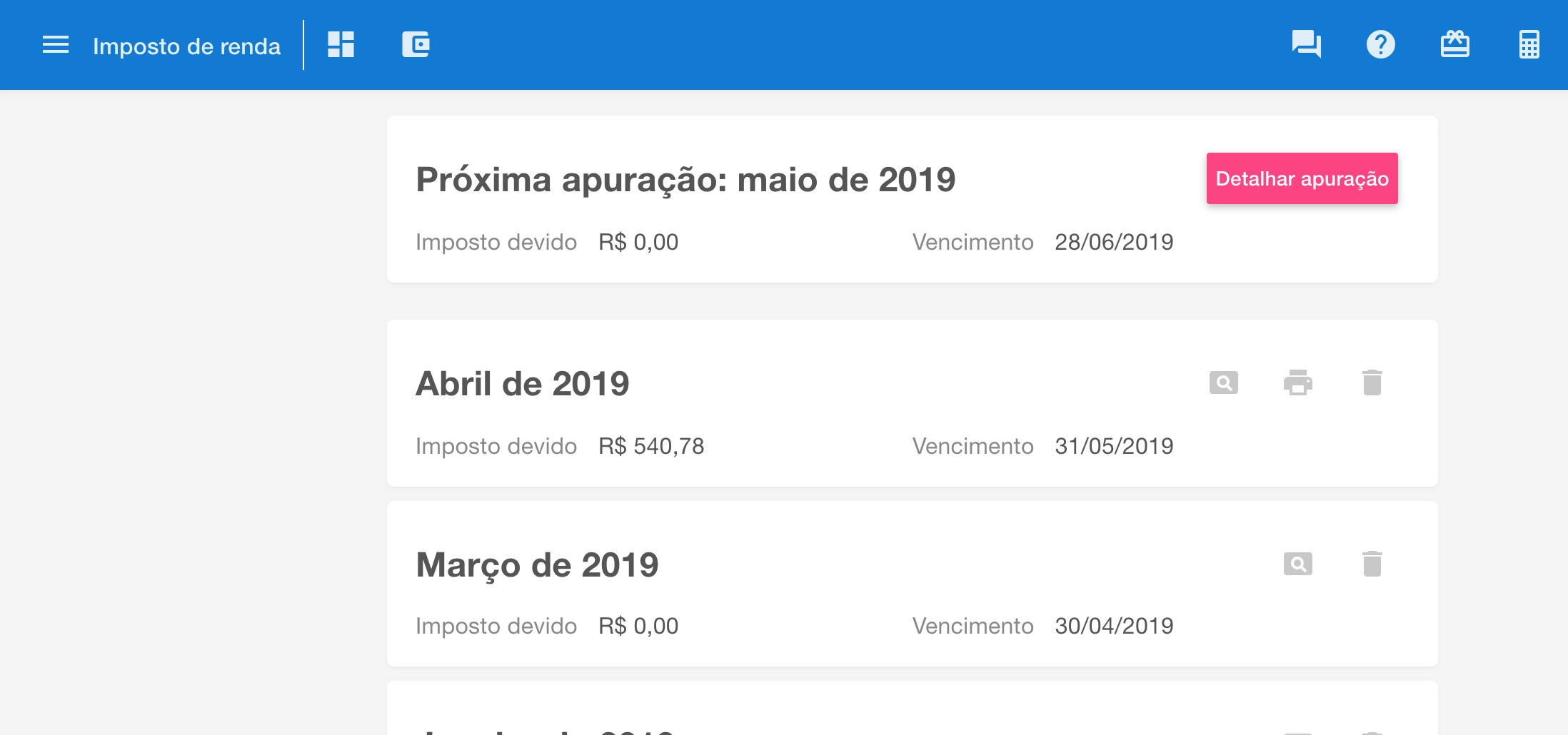Print the Abril de 2019 record

1297,383
